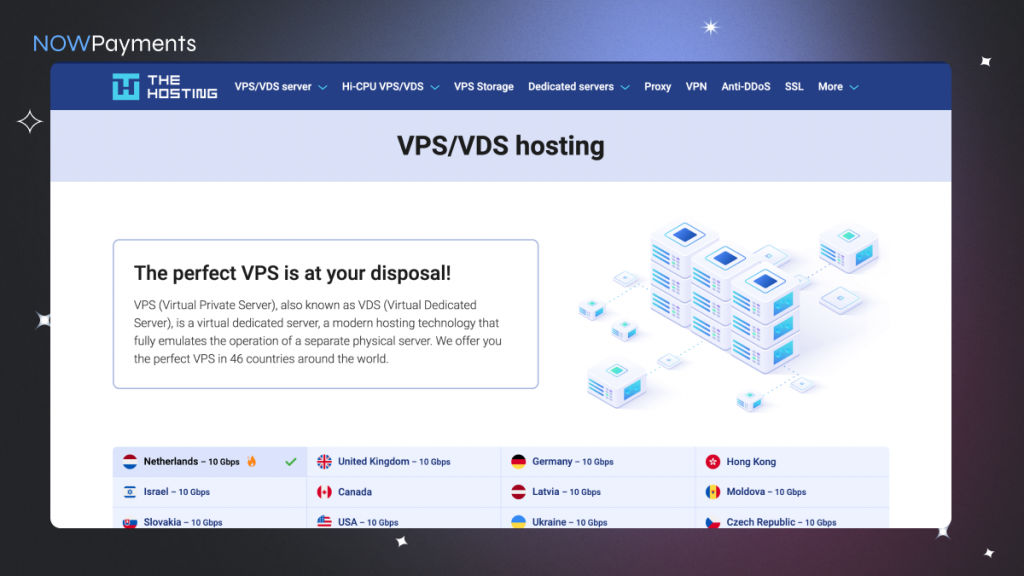Open the Hi-CPU VPS/VDS menu
1024x576 pixels.
383,86
